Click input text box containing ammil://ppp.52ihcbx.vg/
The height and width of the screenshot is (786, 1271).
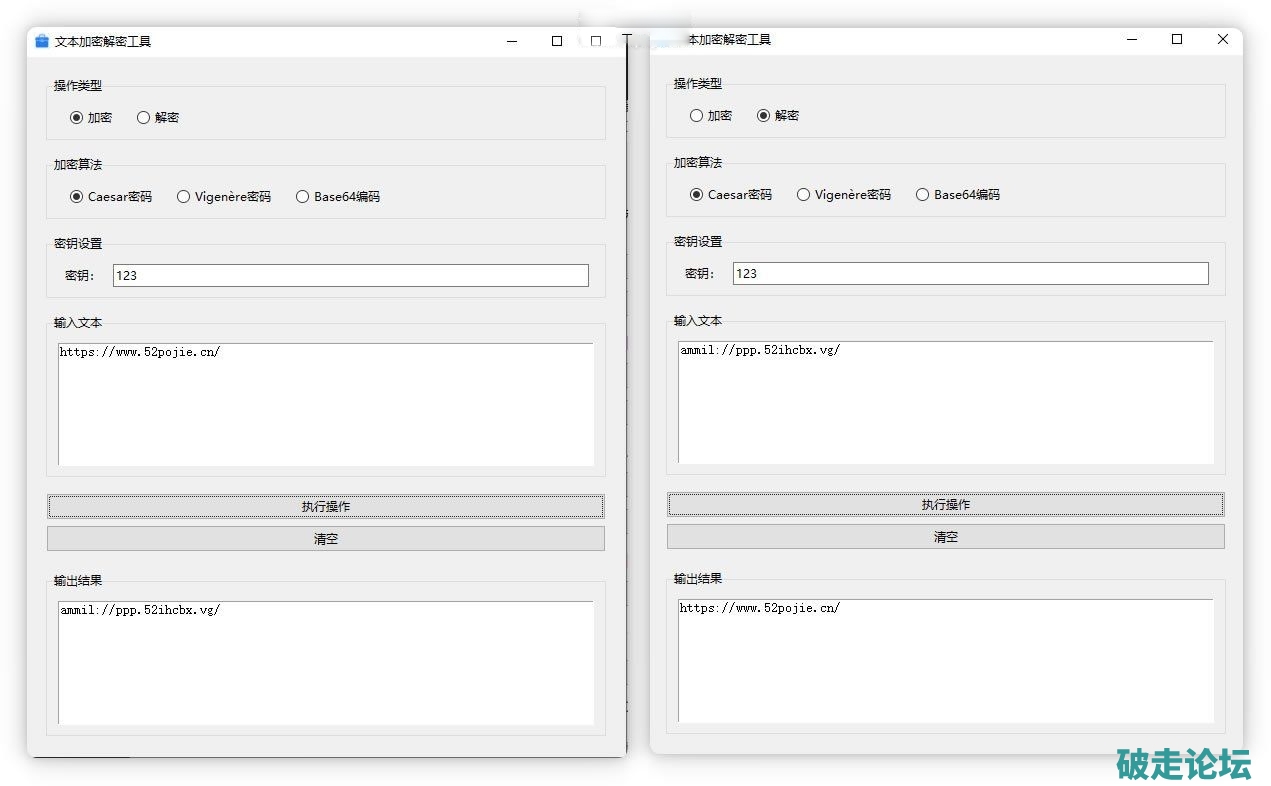coord(946,402)
